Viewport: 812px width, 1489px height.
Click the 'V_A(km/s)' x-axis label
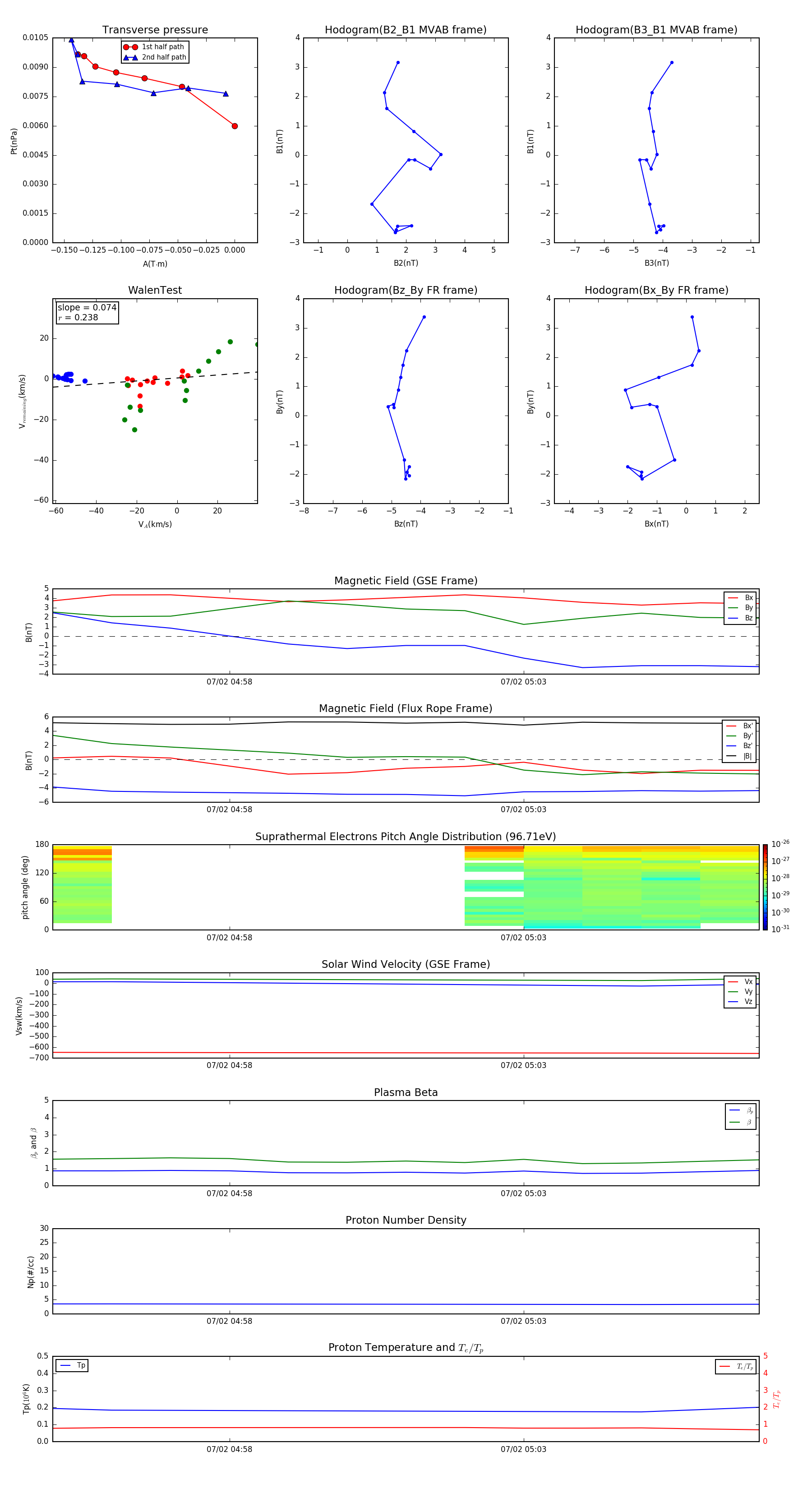tap(155, 524)
